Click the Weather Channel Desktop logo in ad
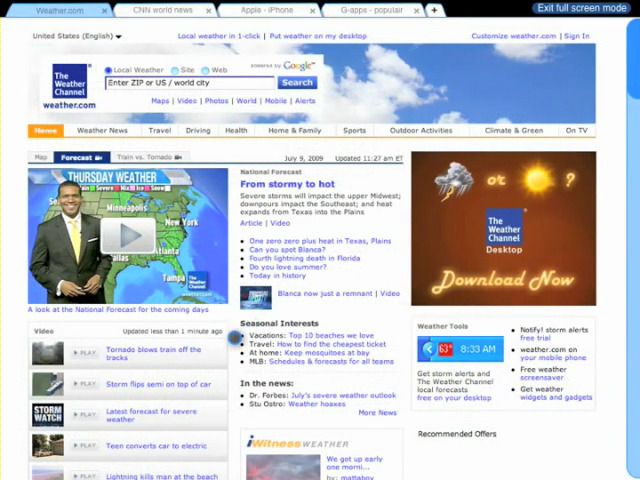The width and height of the screenshot is (640, 480). pyautogui.click(x=504, y=227)
